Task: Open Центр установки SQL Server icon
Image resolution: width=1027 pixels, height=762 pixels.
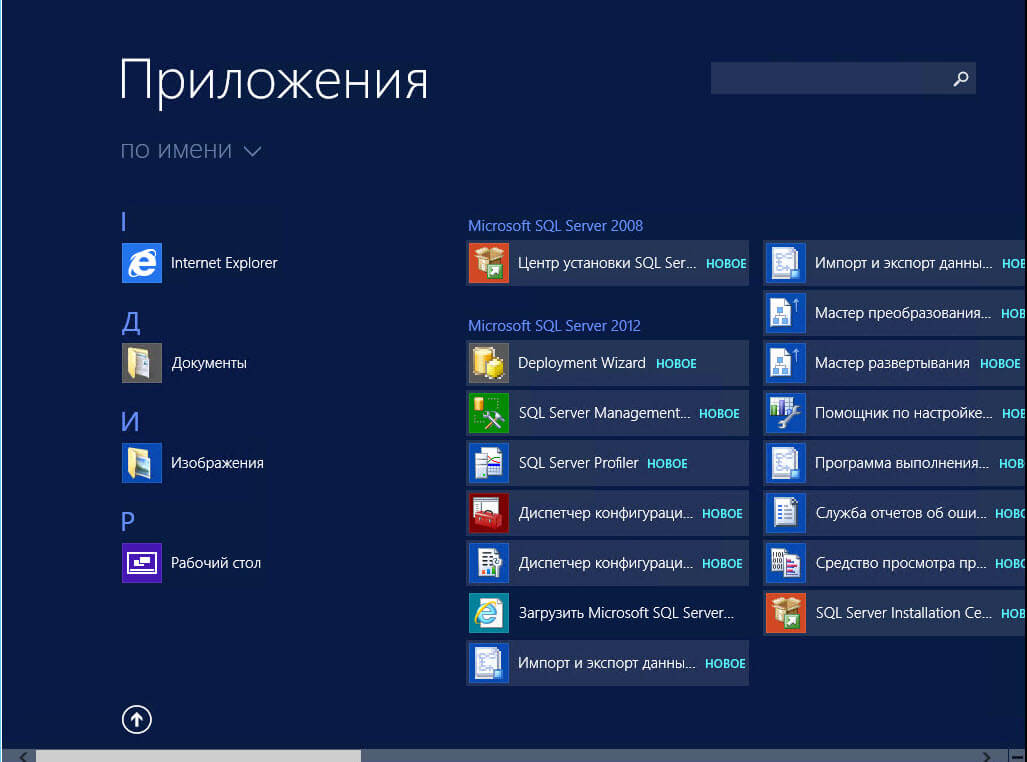Action: [489, 263]
